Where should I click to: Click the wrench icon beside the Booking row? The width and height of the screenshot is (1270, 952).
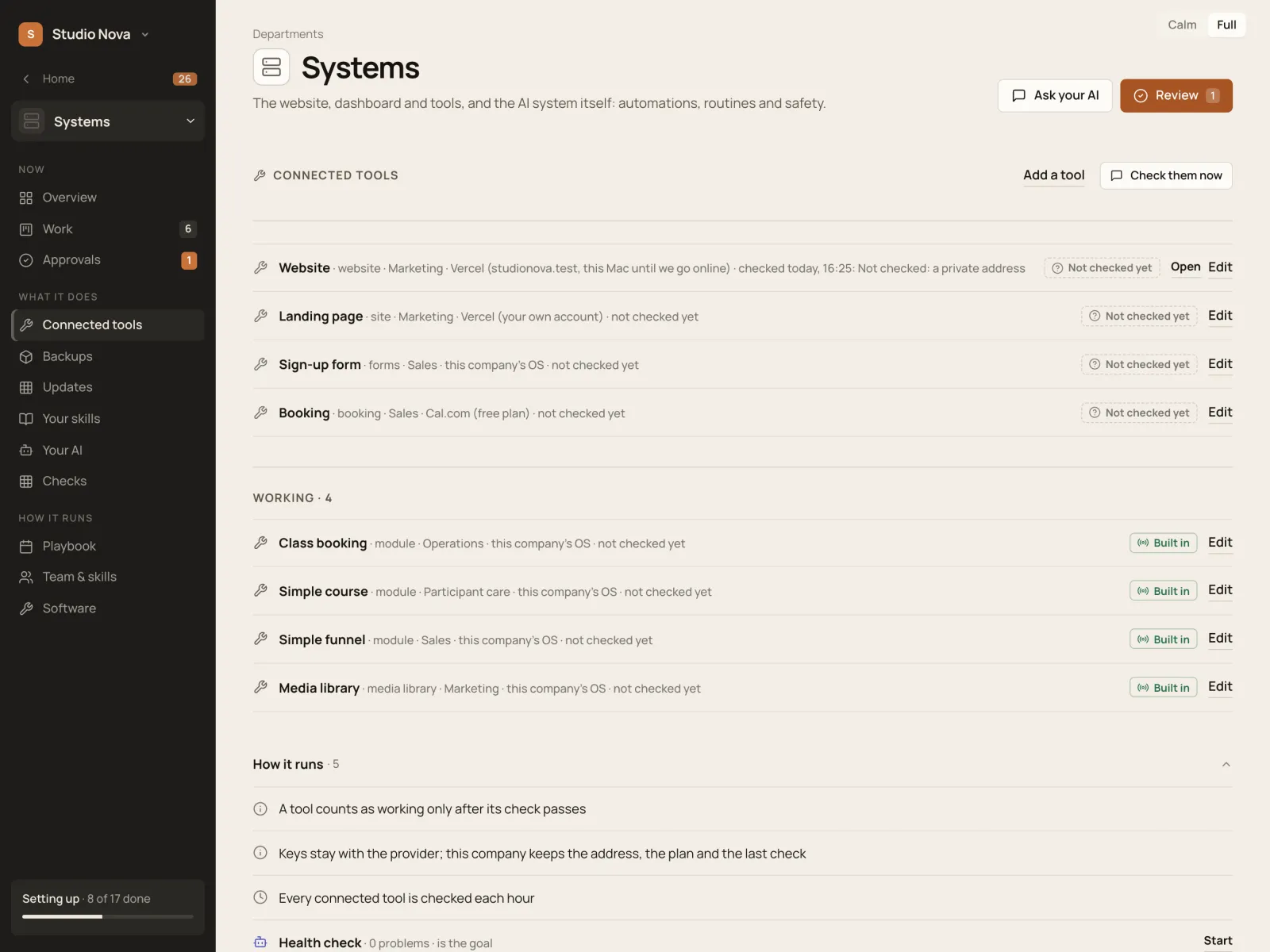point(260,413)
